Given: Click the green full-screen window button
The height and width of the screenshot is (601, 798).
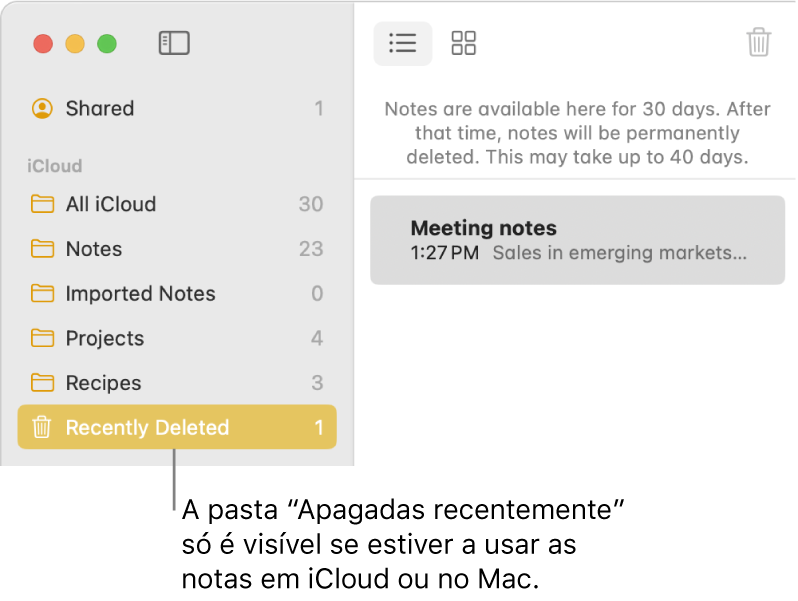Looking at the screenshot, I should [x=106, y=44].
